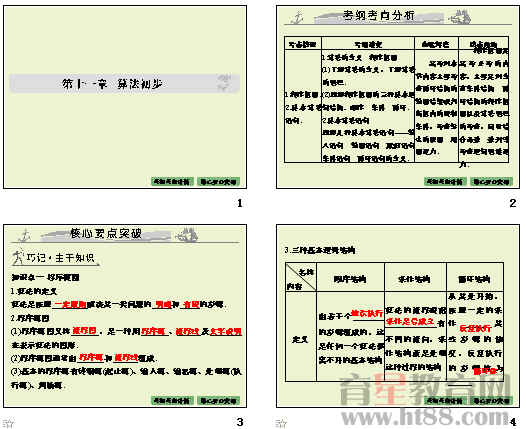This screenshot has width=526, height=429.
Task: Select slide 4 thumbnail with logic structures table
Action: coord(398,316)
